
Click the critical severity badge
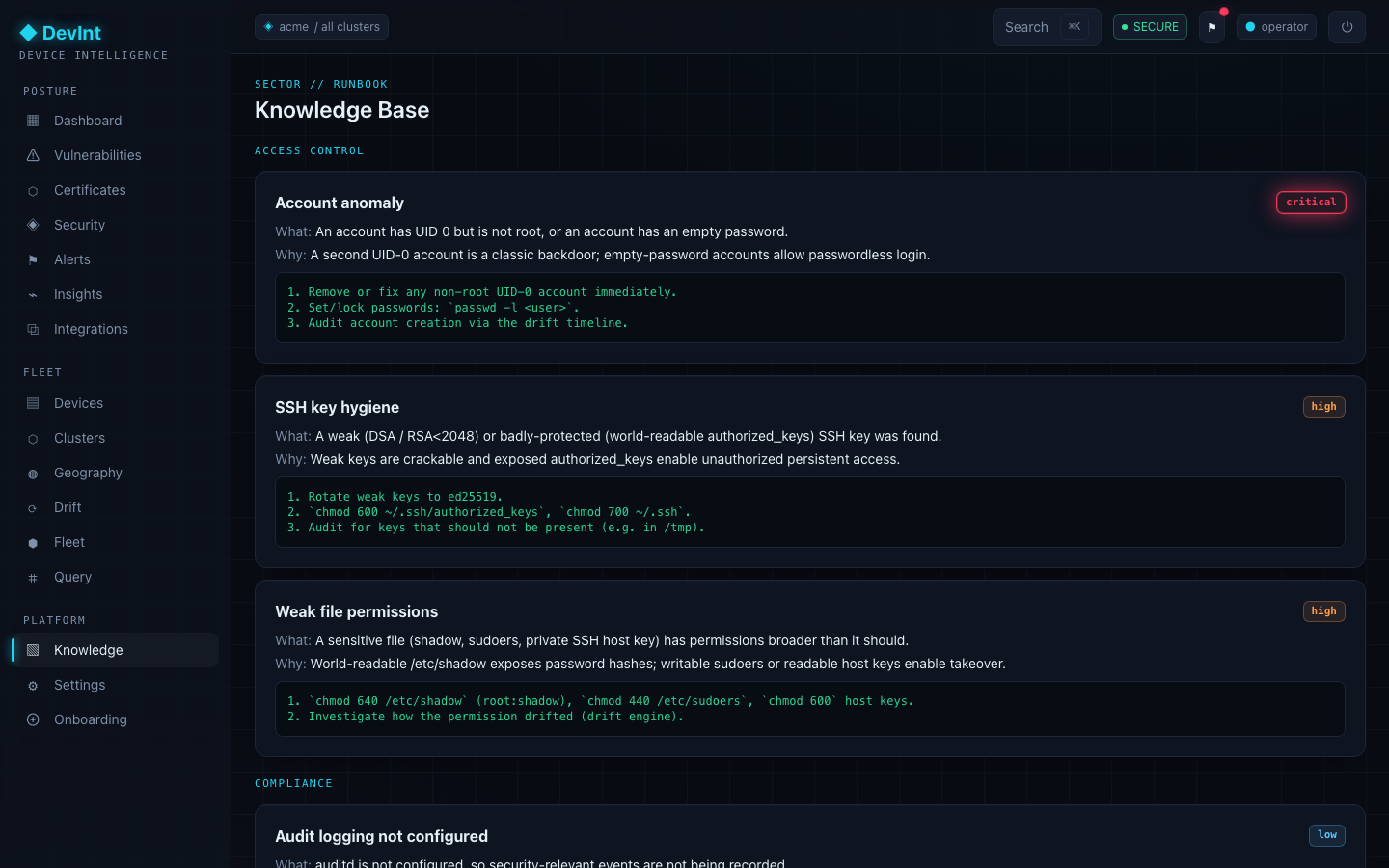[1311, 203]
